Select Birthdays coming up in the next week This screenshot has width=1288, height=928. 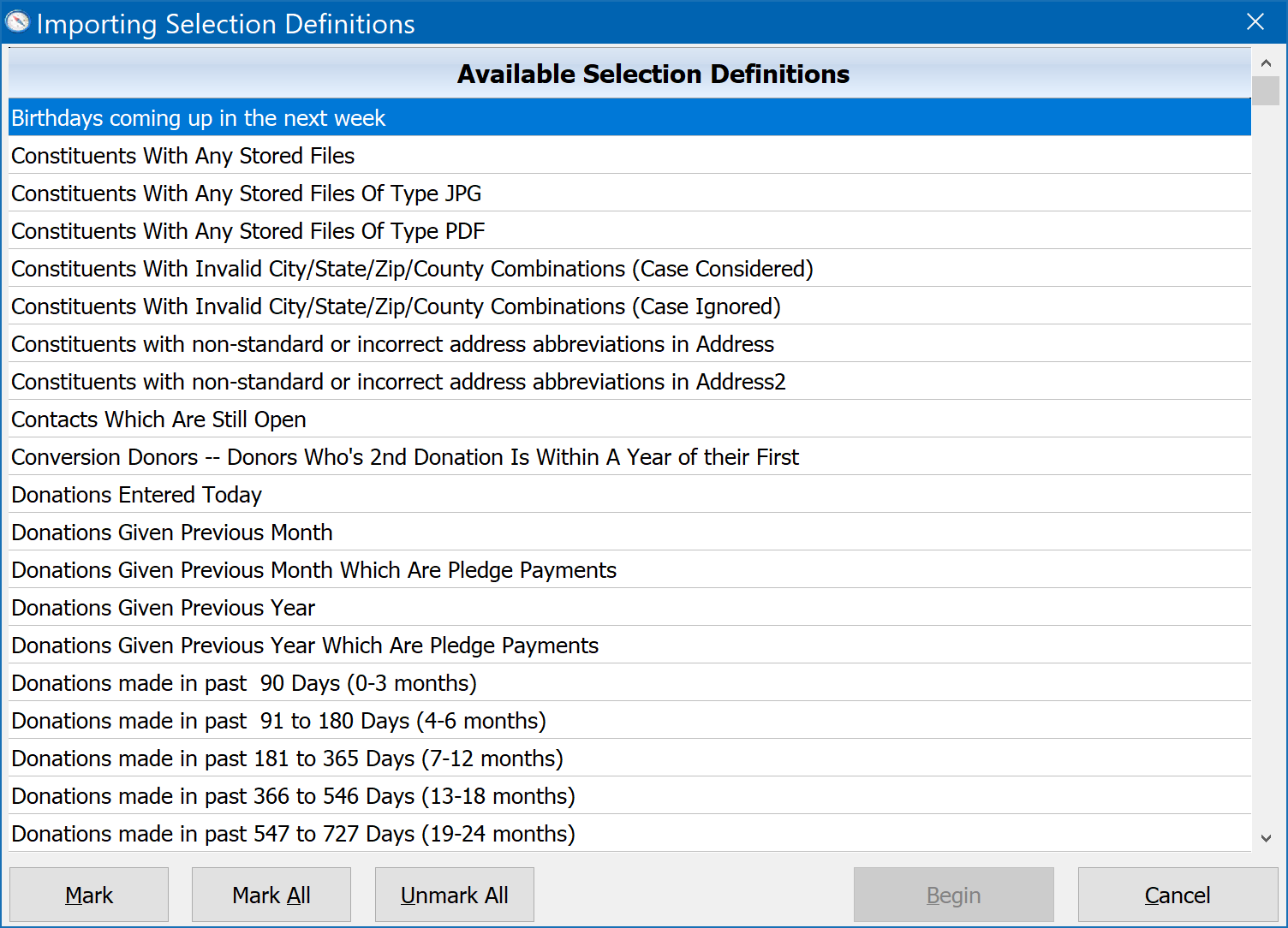tap(630, 117)
